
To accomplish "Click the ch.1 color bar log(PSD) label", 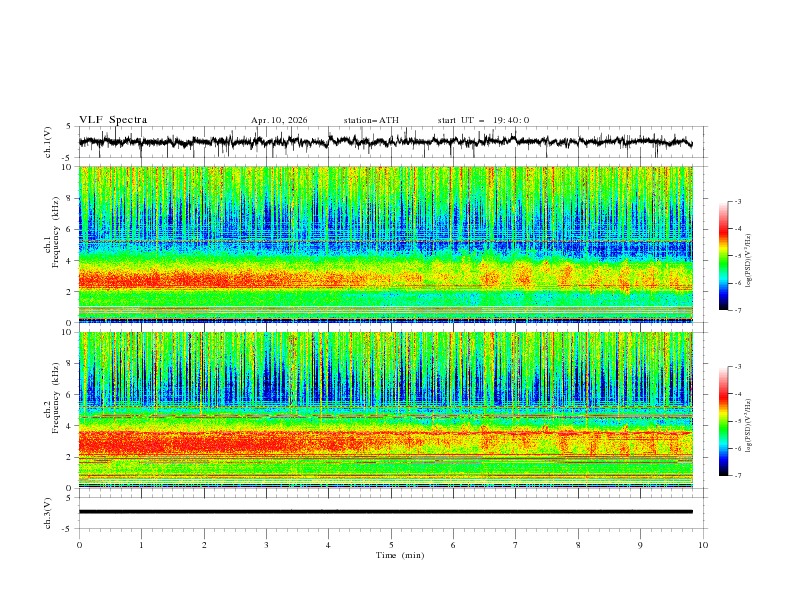I will click(x=749, y=260).
